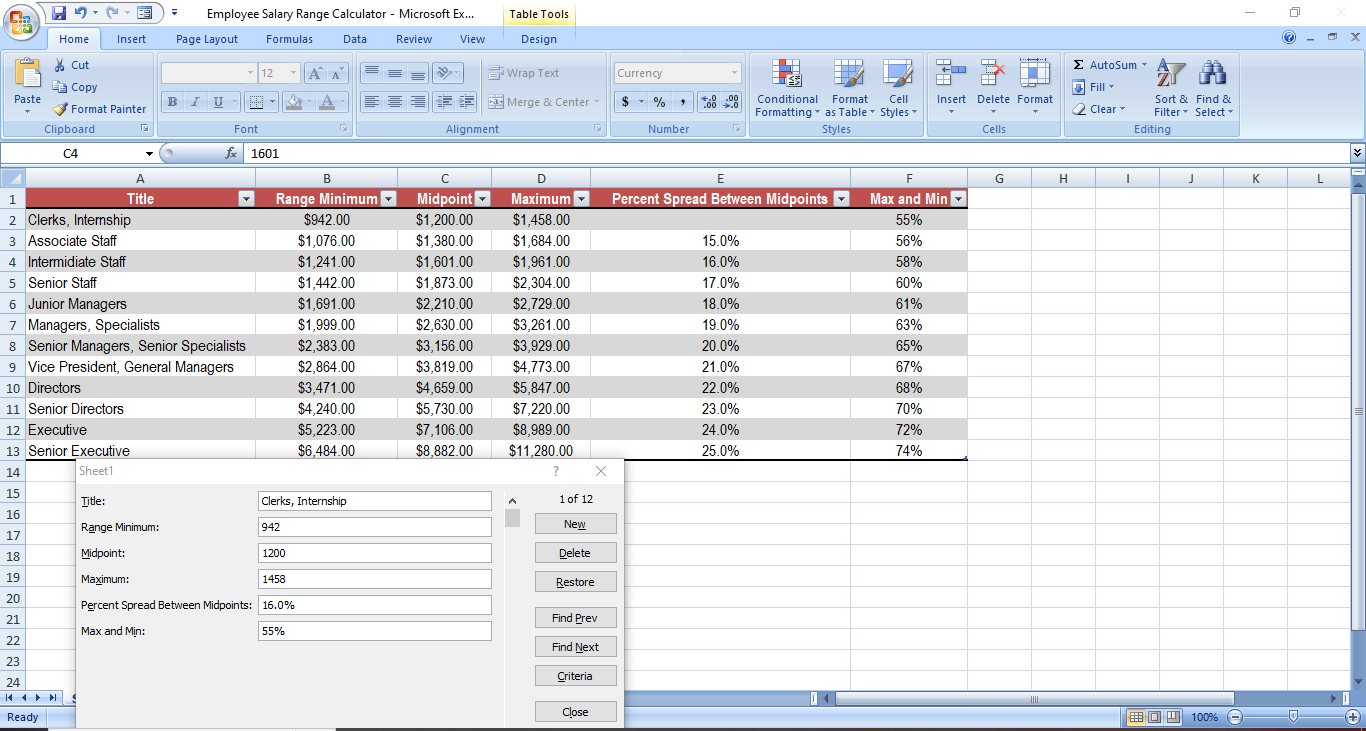Apply Comma Style number format

point(682,102)
